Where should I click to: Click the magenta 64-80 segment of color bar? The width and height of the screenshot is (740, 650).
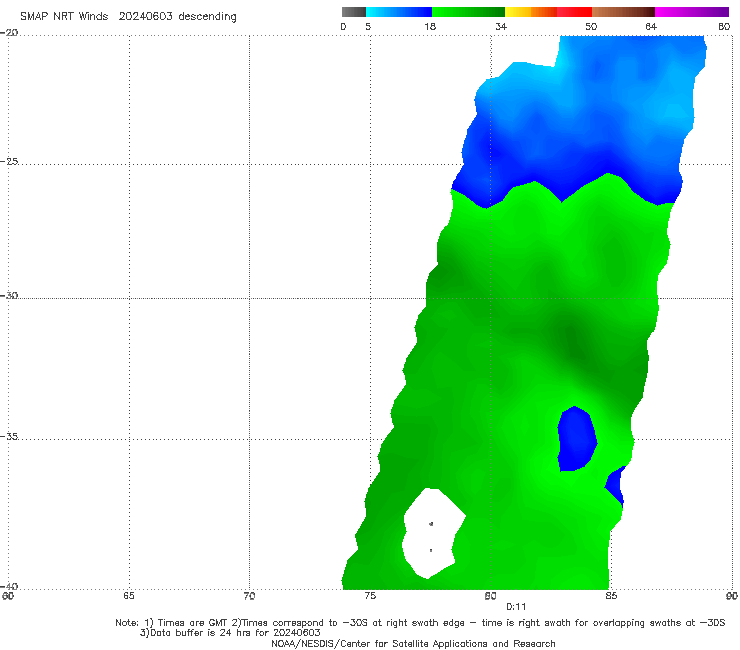692,12
